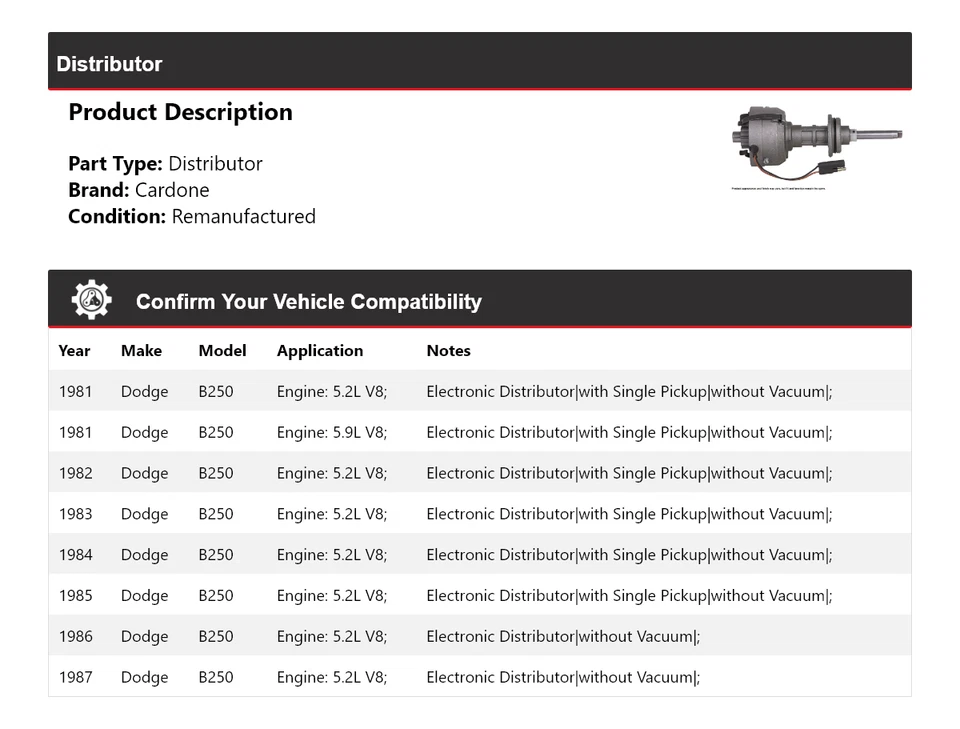Click the gear icon beside Confirm Your Vehicle Compatibility
960x729 pixels.
coord(91,300)
